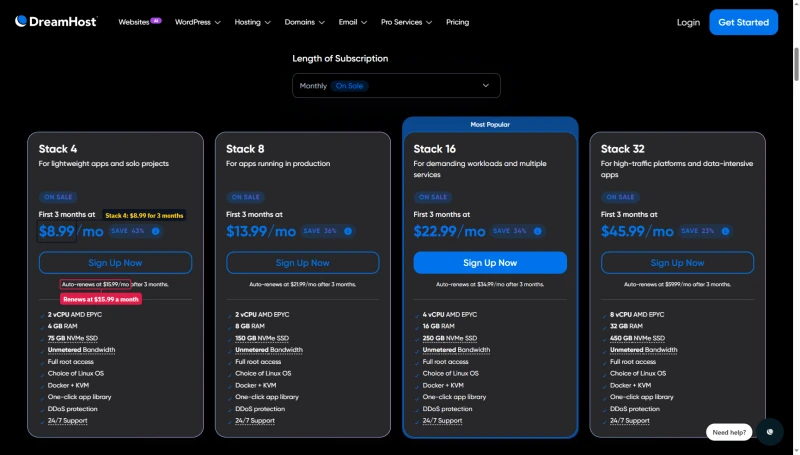
Task: Sign up for the Stack 8 plan
Action: coord(303,263)
